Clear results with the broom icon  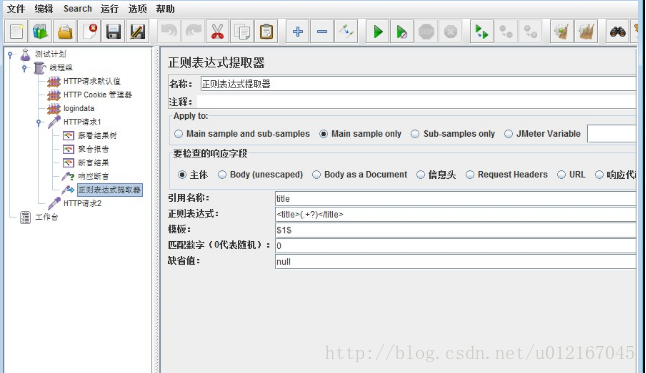tap(562, 31)
